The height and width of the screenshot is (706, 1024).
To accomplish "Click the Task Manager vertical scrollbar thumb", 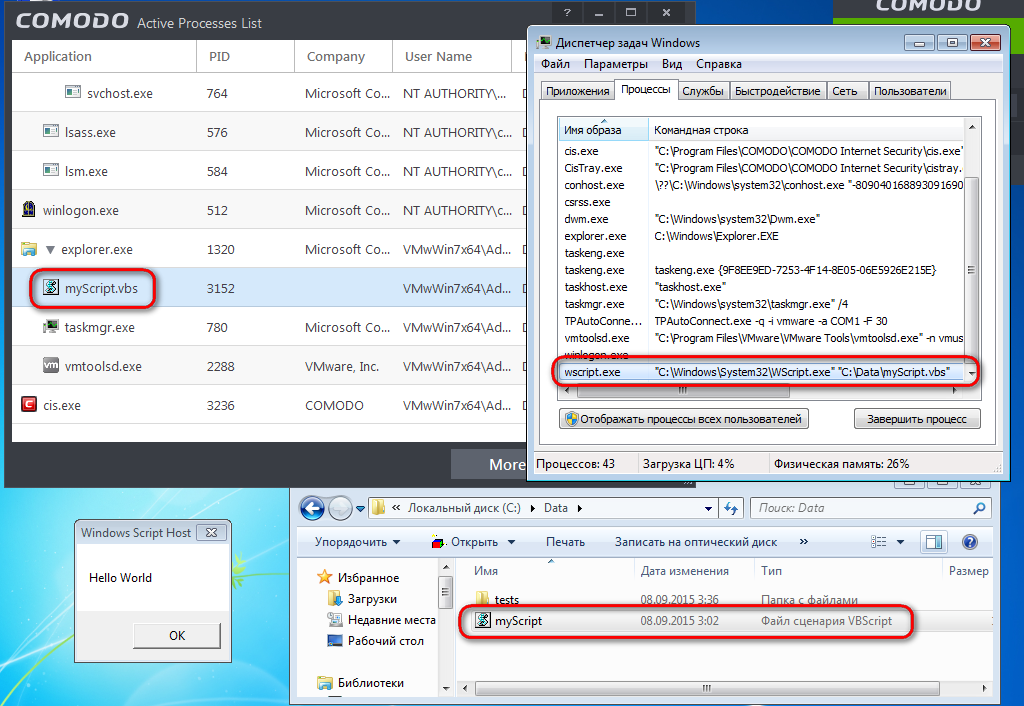I will (971, 269).
